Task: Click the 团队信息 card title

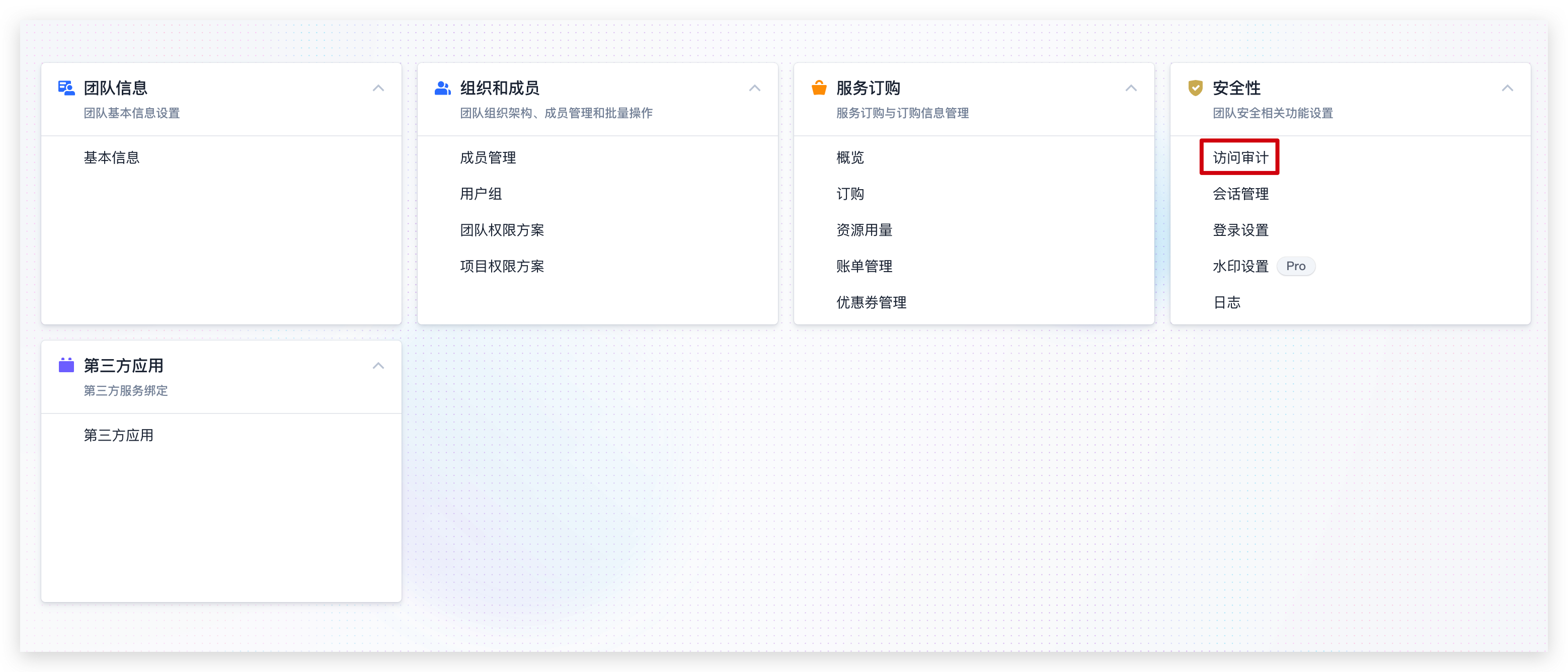Action: (x=115, y=88)
